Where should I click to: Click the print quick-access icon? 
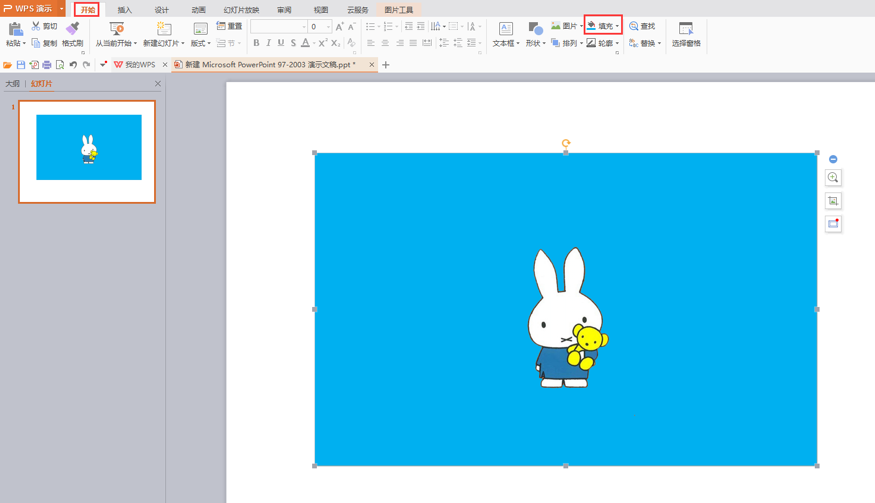pyautogui.click(x=47, y=65)
